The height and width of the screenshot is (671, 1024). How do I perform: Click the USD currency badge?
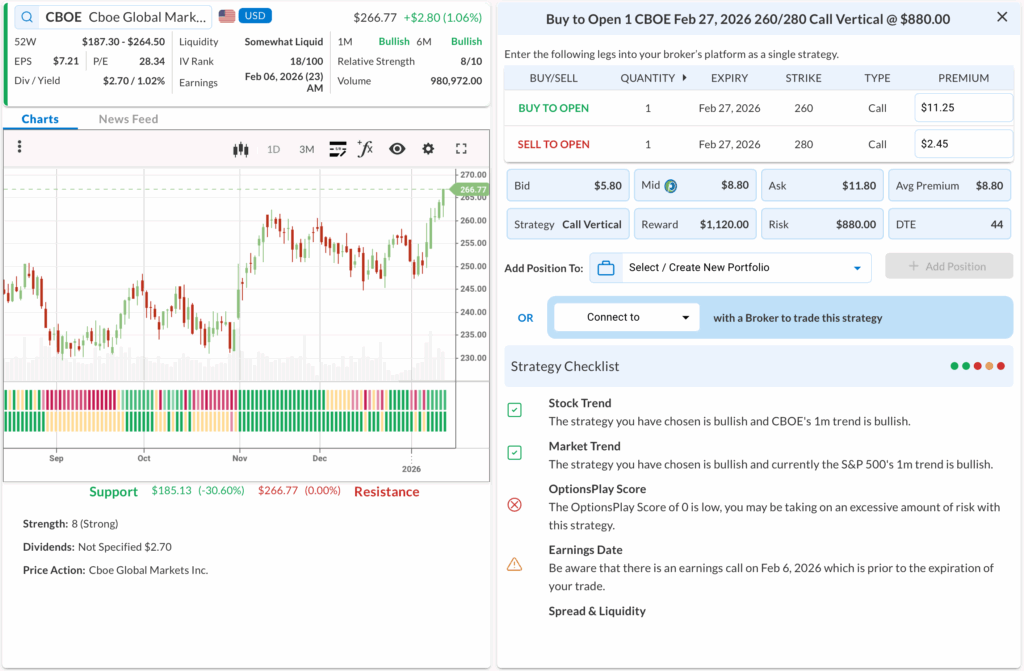255,17
